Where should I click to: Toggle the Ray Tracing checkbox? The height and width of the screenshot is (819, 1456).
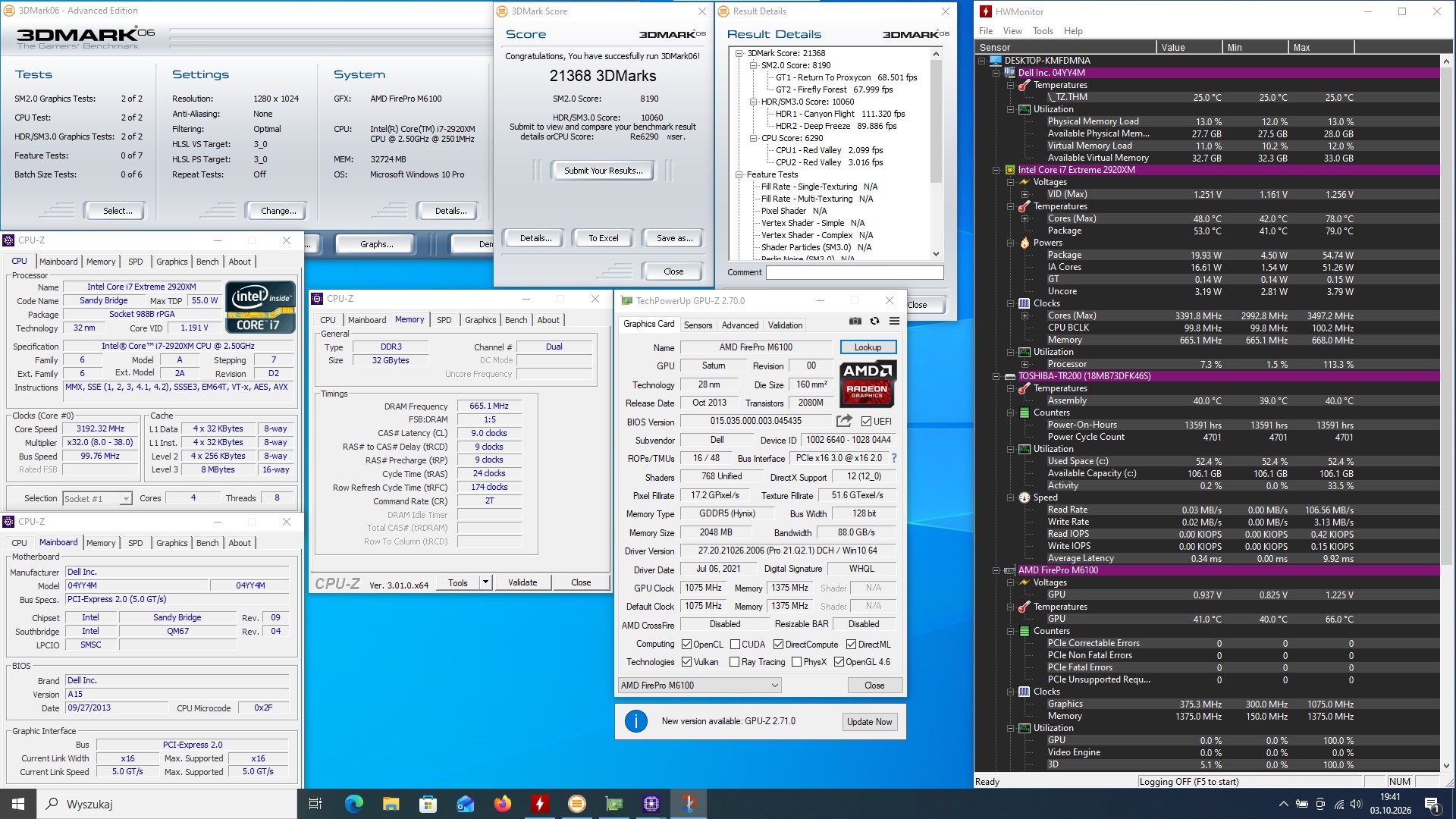[734, 662]
